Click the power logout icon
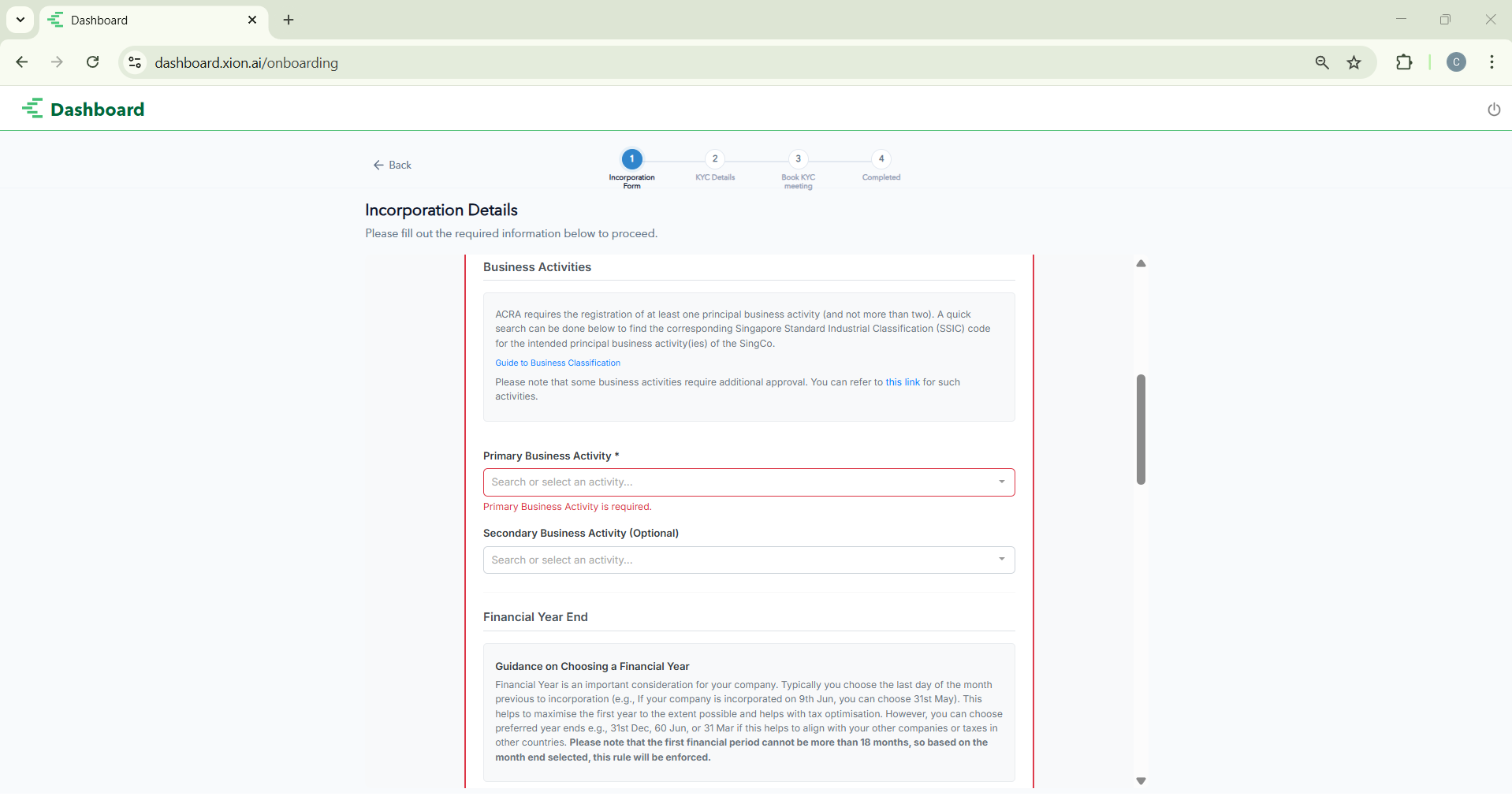 1493,110
